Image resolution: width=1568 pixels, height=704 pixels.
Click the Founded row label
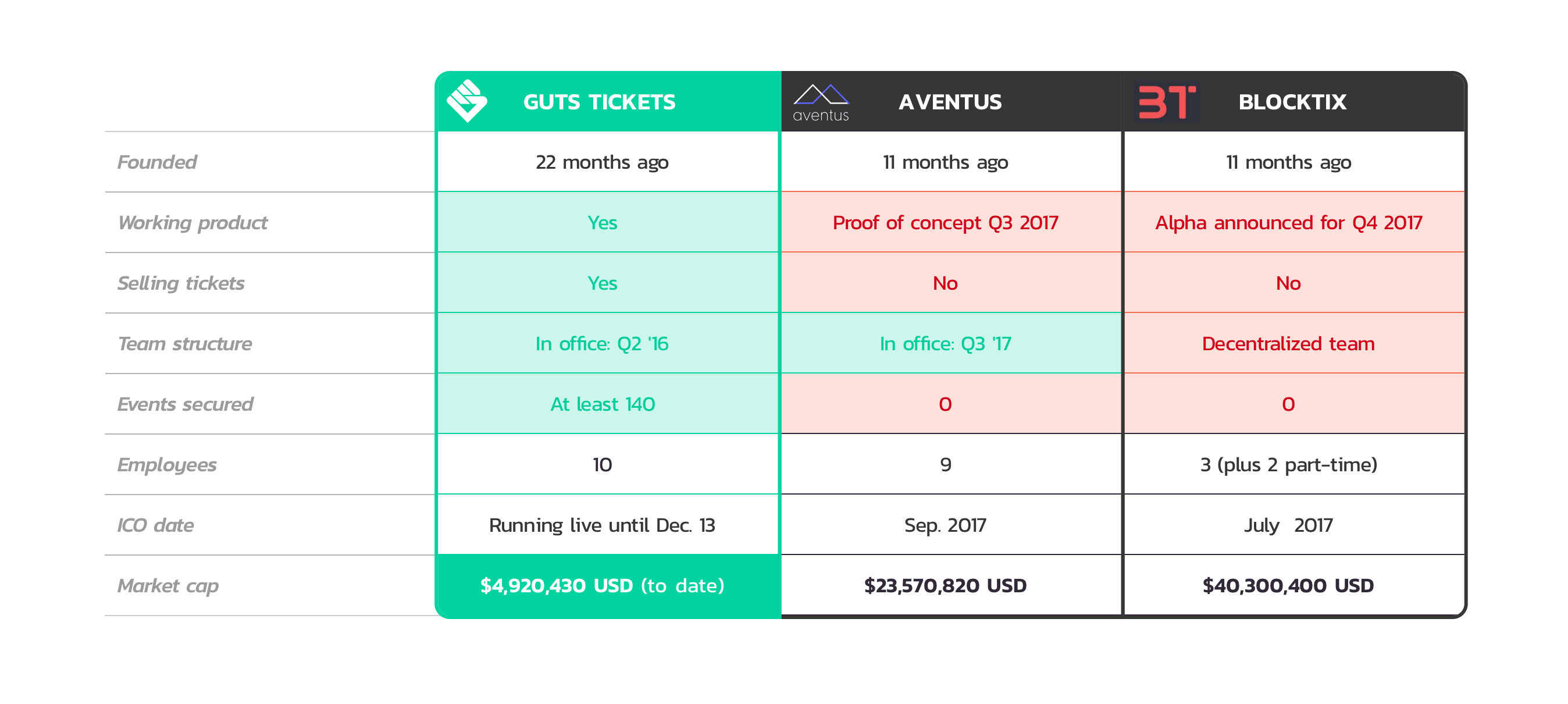[x=157, y=162]
